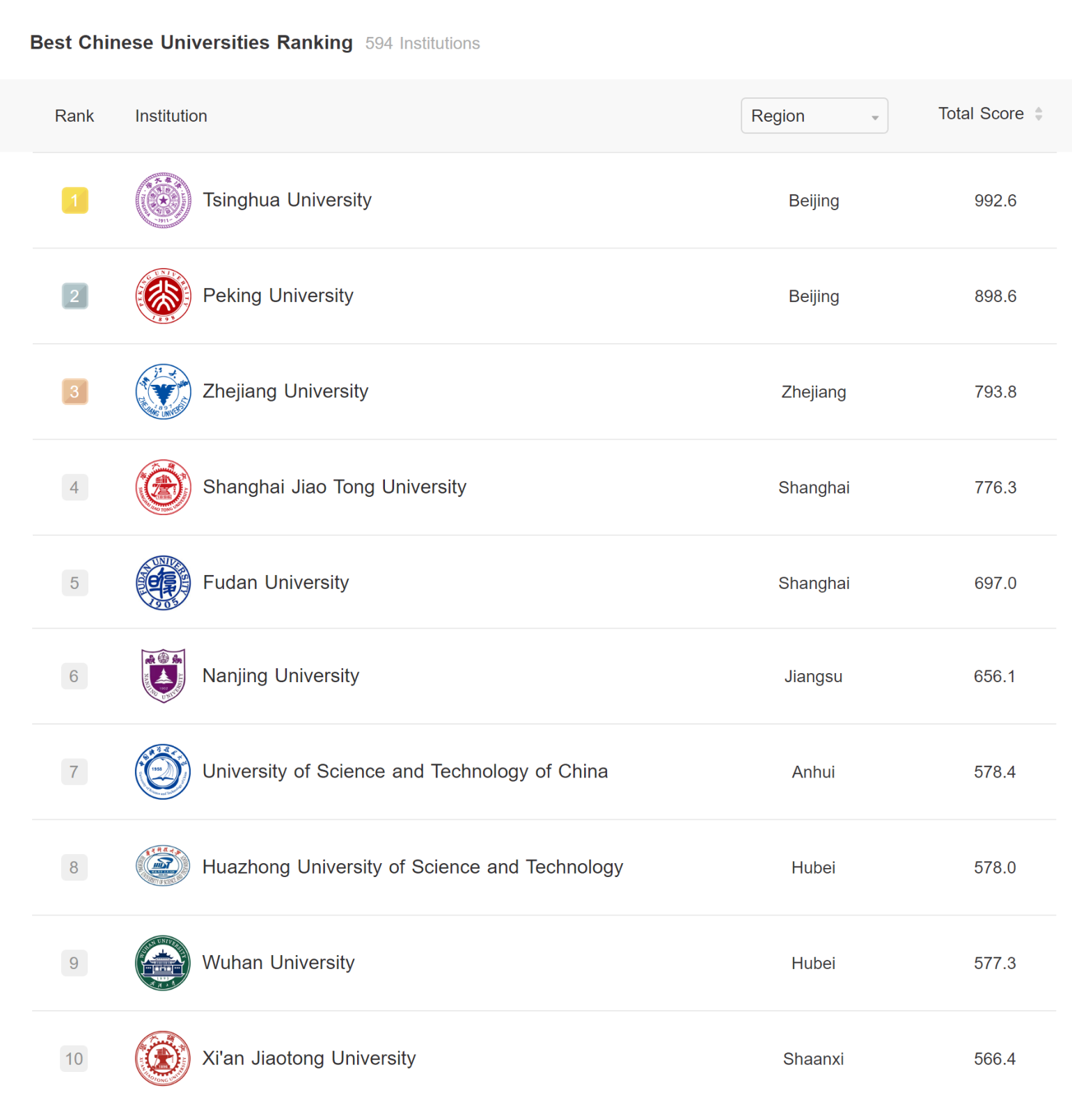The image size is (1072, 1120).
Task: Click score 898.6
Action: tap(995, 296)
